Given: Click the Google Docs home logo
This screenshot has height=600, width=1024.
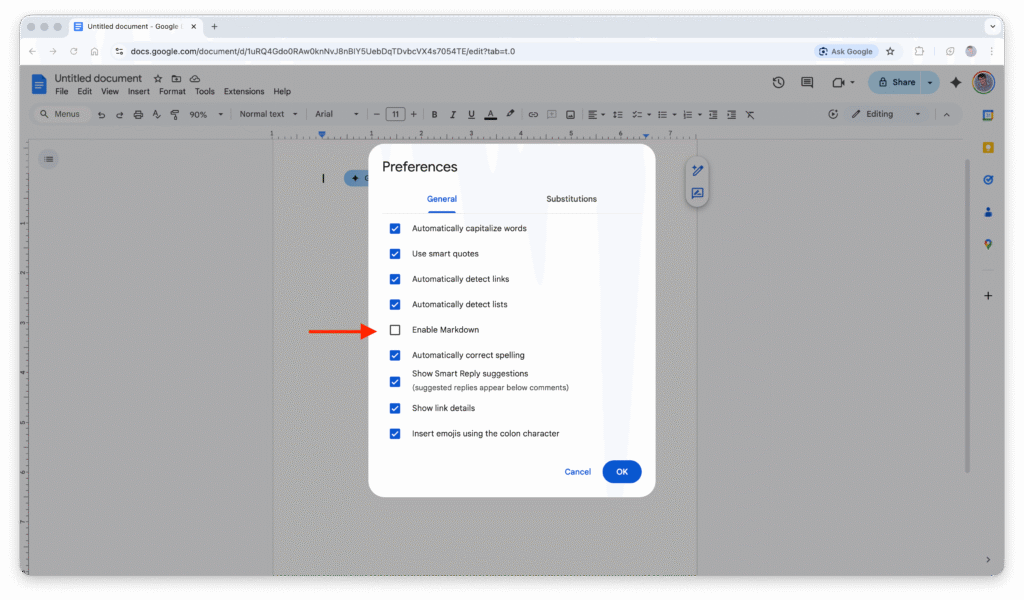Looking at the screenshot, I should click(x=39, y=84).
